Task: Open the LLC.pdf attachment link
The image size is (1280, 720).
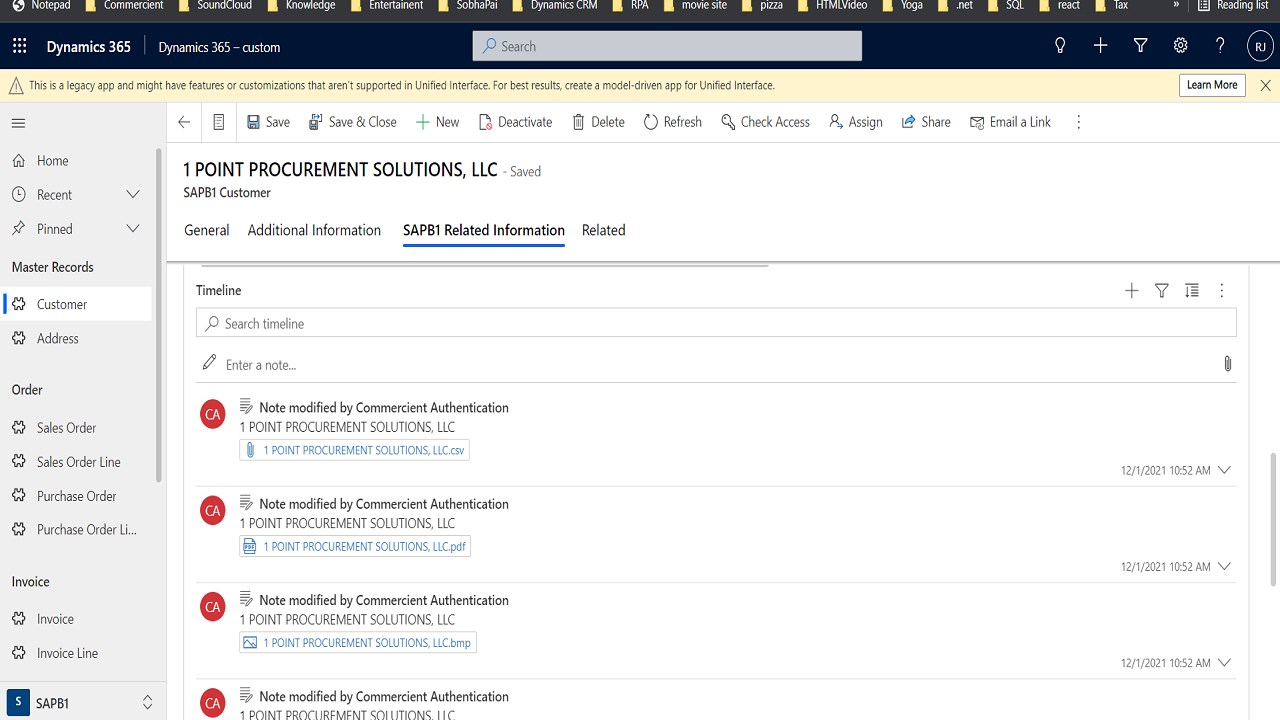Action: 355,547
